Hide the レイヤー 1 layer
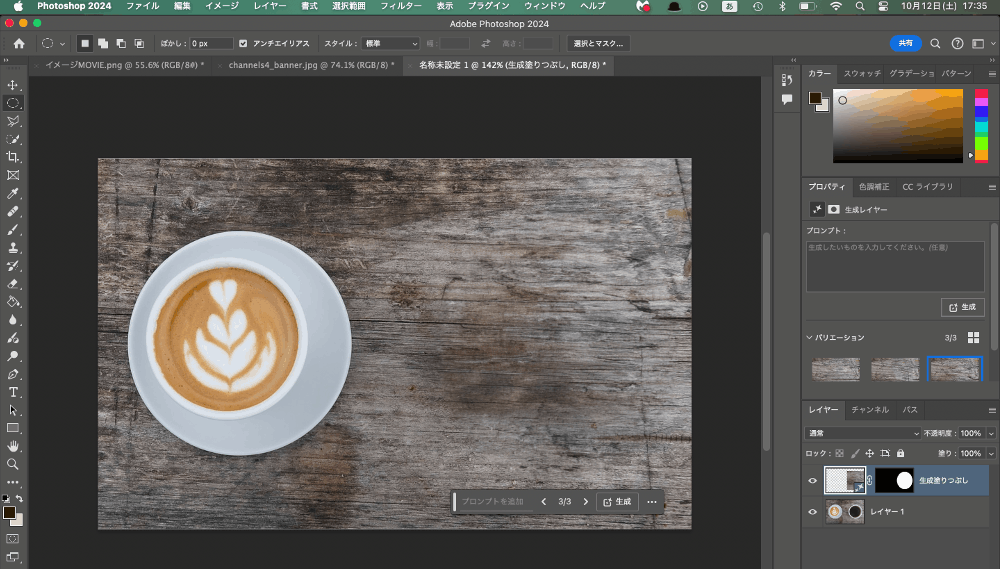Screen dimensions: 1000x569 click(812, 512)
